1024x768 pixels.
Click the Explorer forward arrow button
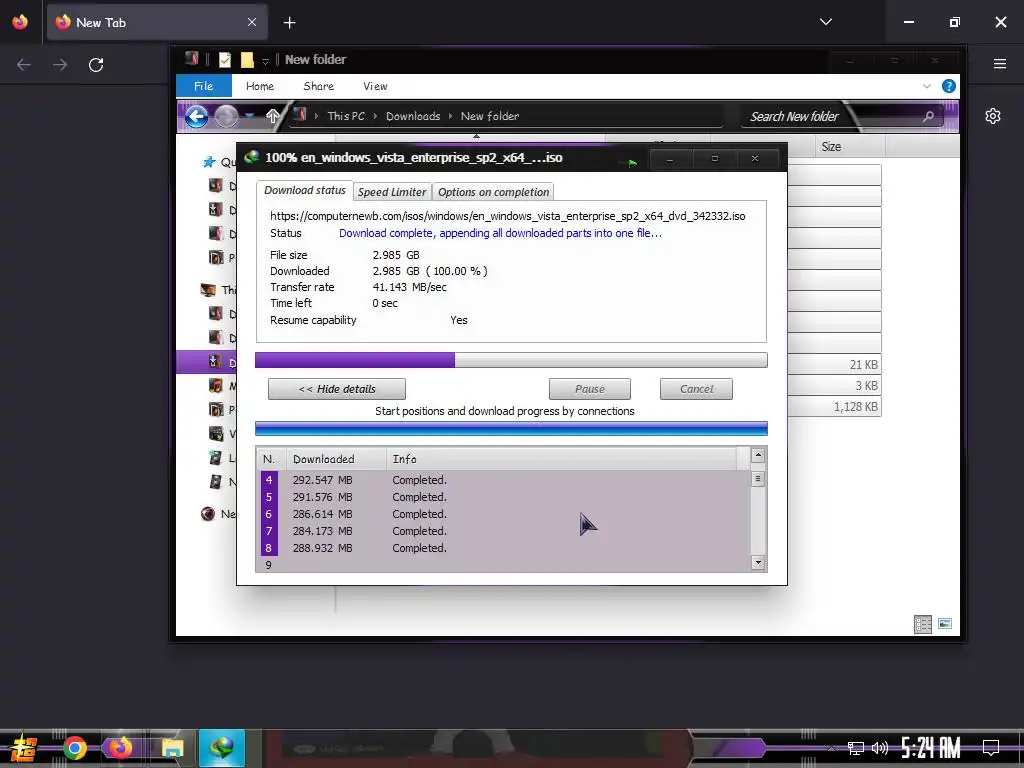(227, 117)
